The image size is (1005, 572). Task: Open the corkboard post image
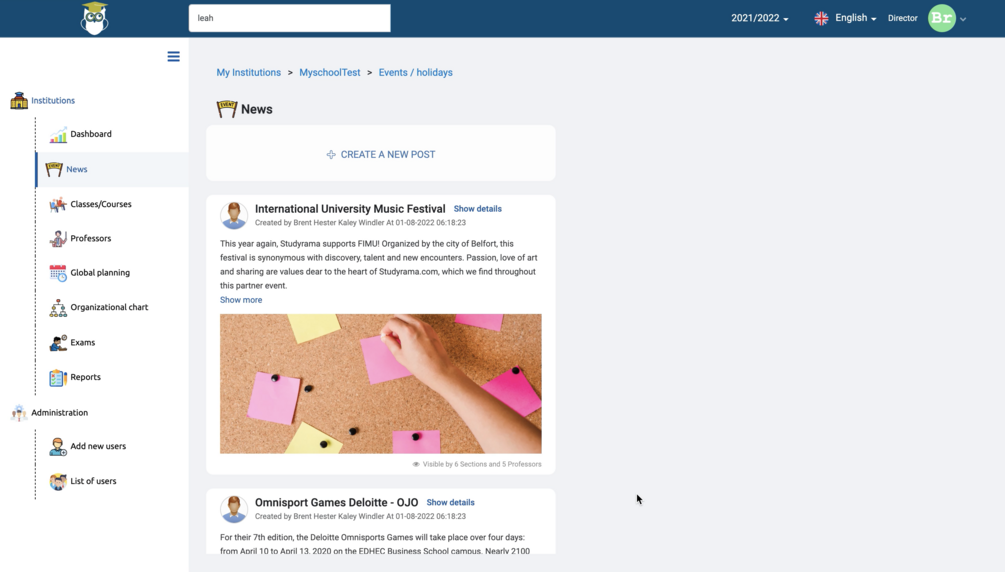click(x=381, y=383)
